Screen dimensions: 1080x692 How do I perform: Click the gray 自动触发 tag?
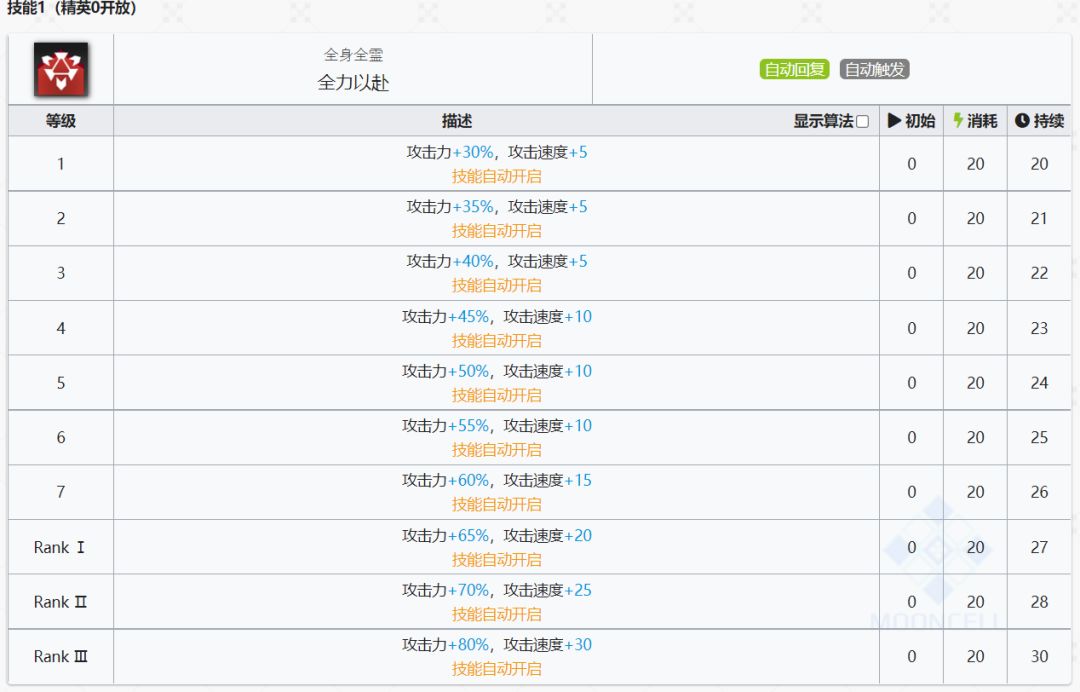click(875, 70)
